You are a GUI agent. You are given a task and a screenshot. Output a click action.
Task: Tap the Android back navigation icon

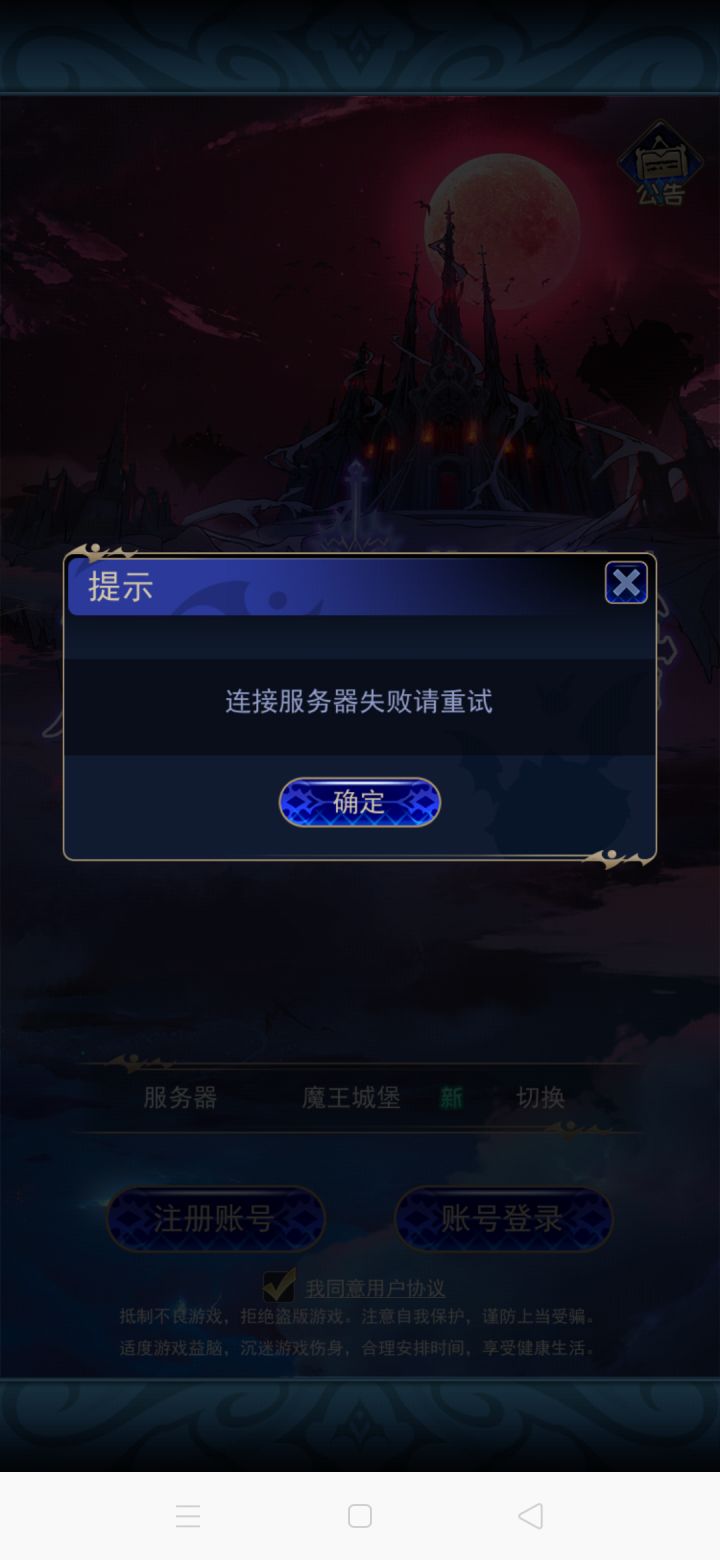point(531,1516)
